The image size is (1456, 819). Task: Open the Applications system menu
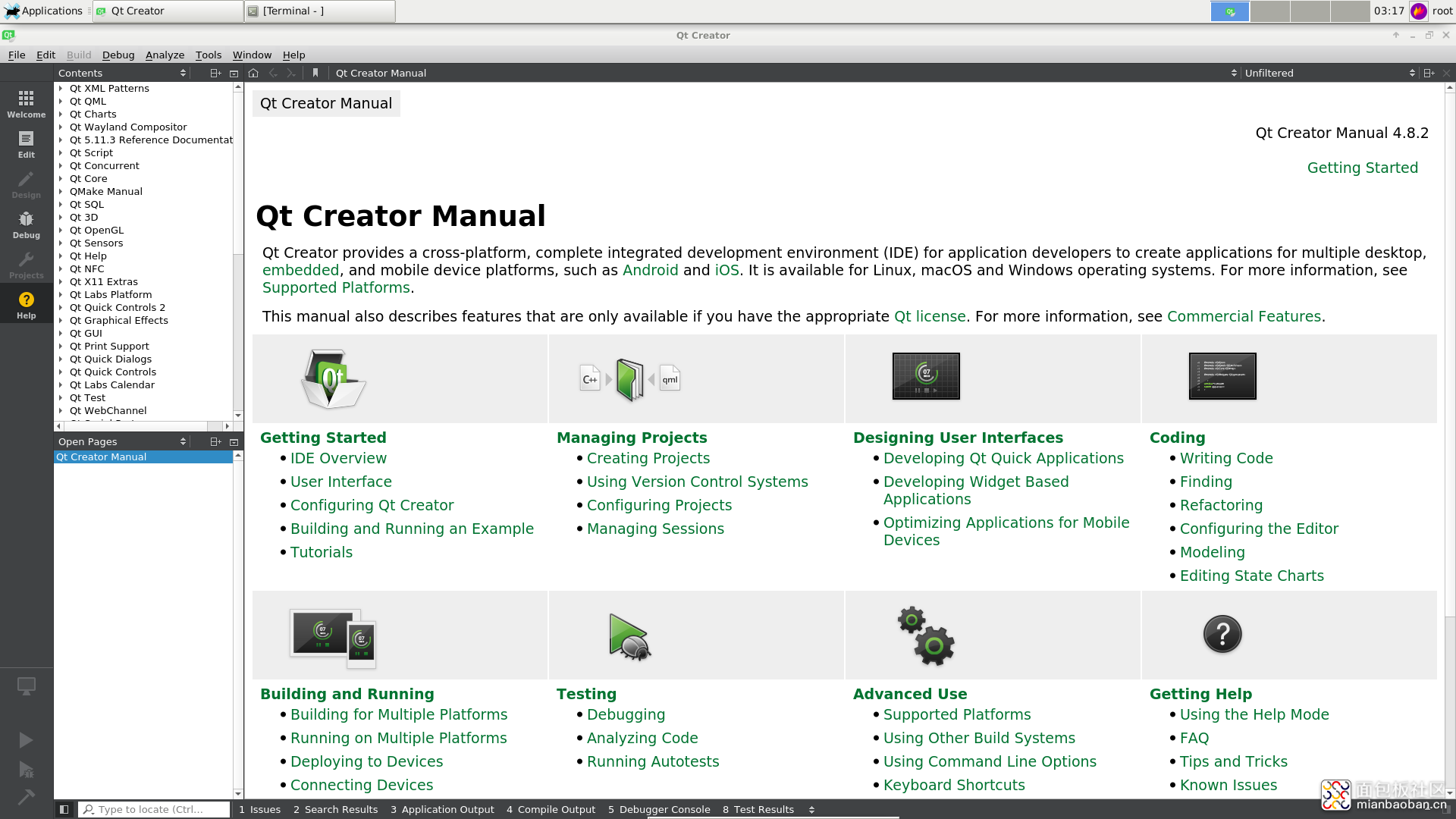click(44, 11)
